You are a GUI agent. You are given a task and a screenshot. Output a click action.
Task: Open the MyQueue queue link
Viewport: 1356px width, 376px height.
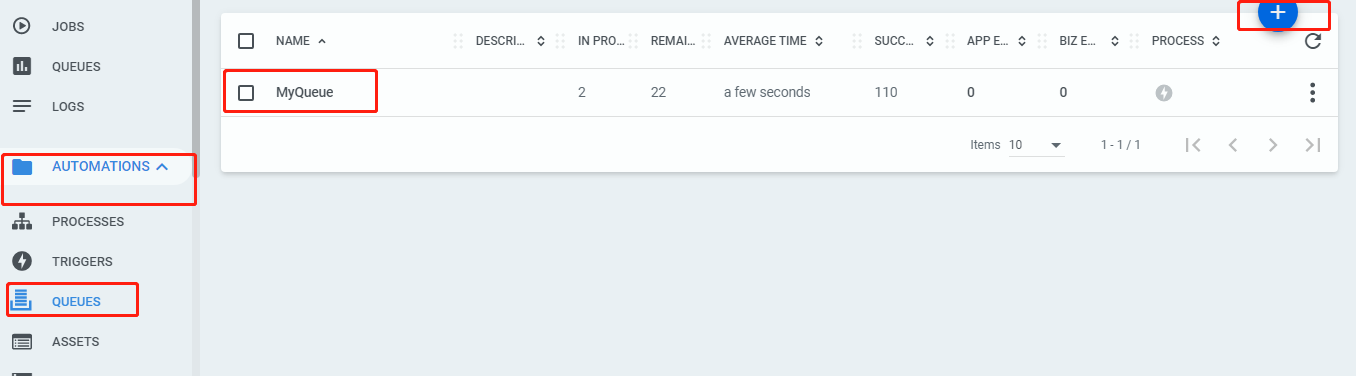(305, 93)
